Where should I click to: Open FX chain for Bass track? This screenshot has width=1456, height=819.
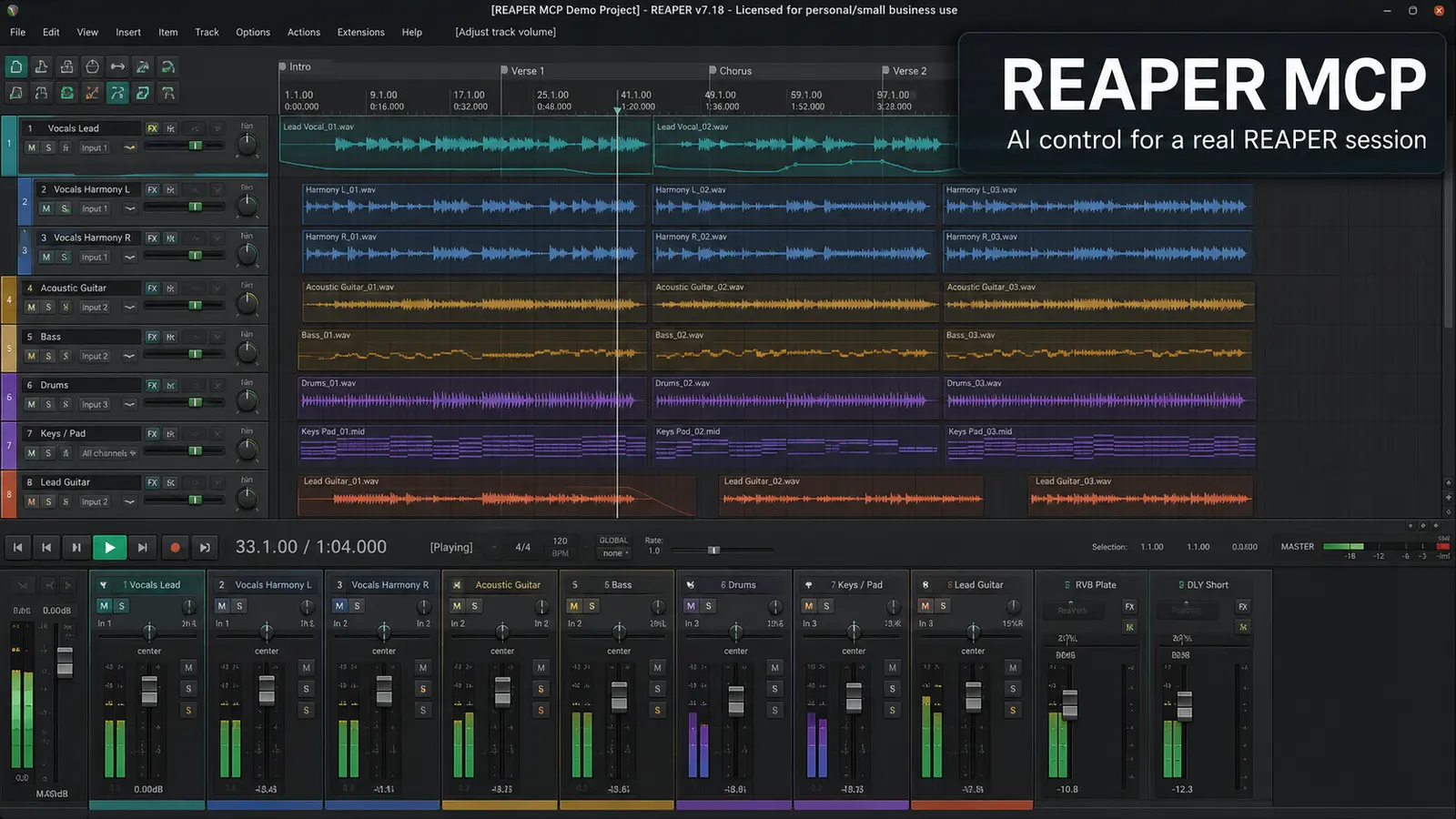point(152,337)
